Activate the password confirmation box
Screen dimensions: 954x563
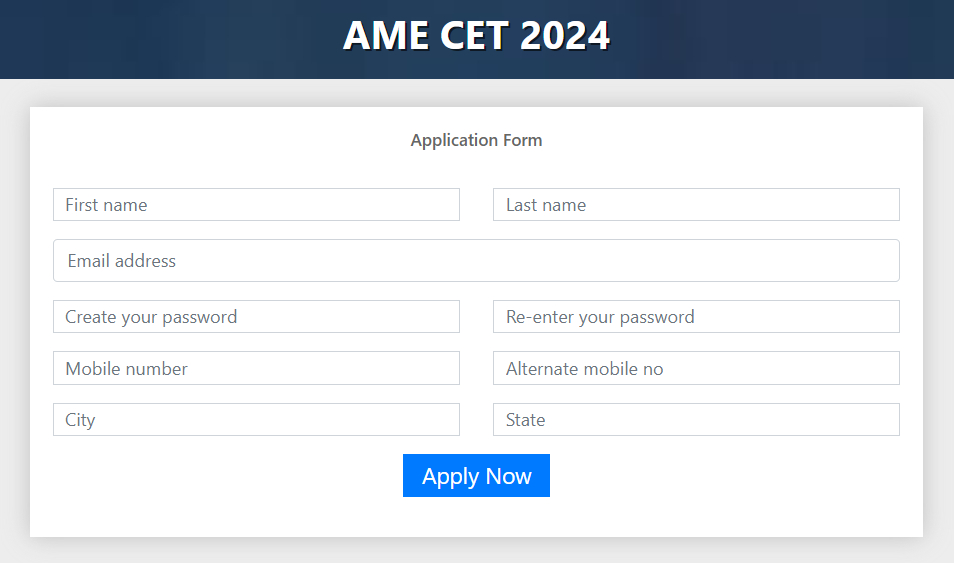coord(696,317)
